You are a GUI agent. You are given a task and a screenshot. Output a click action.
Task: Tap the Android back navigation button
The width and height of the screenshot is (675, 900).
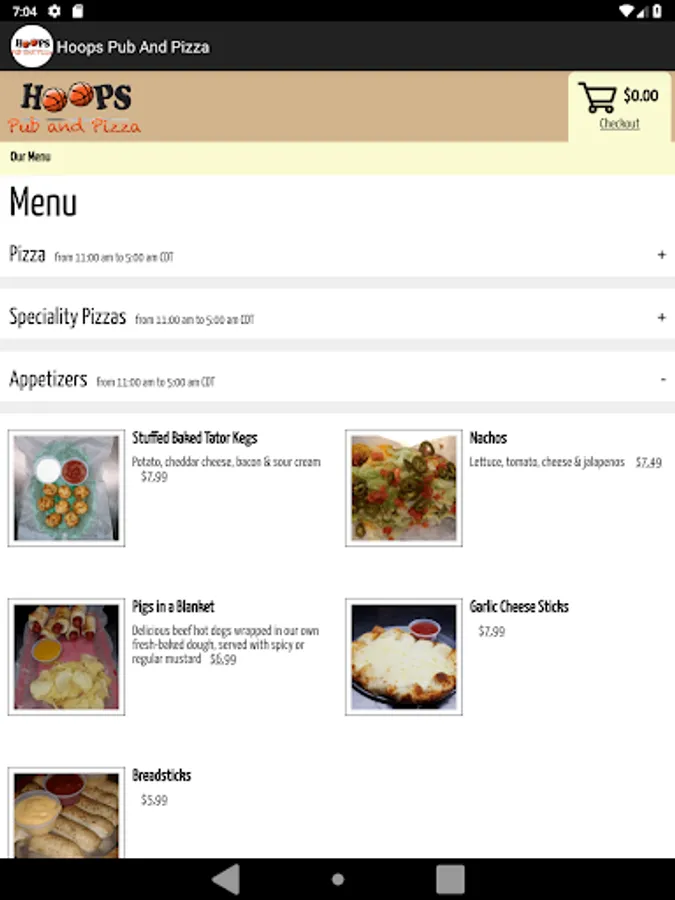pyautogui.click(x=226, y=879)
